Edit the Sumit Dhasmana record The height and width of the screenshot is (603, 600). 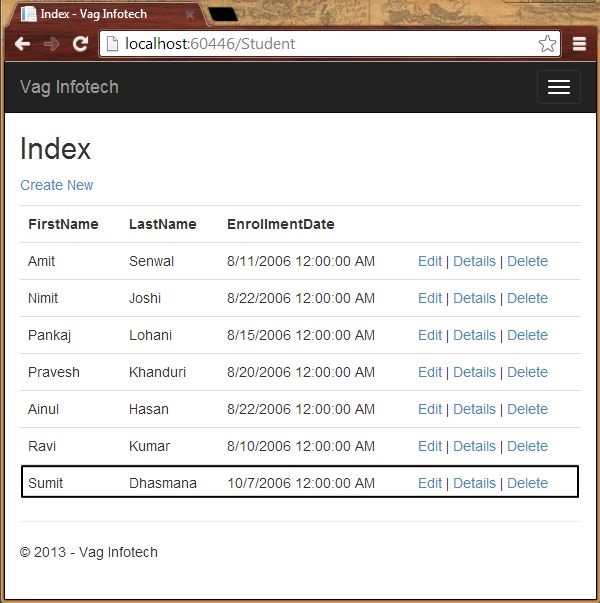point(430,483)
